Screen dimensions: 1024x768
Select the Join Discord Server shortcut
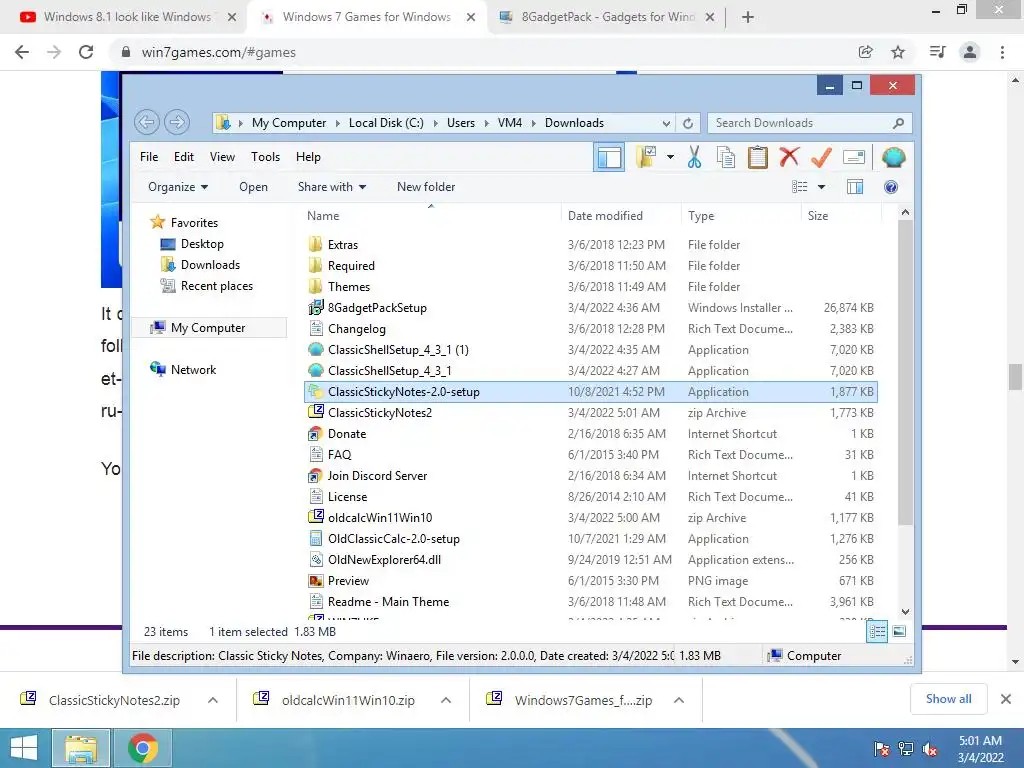pyautogui.click(x=590, y=475)
